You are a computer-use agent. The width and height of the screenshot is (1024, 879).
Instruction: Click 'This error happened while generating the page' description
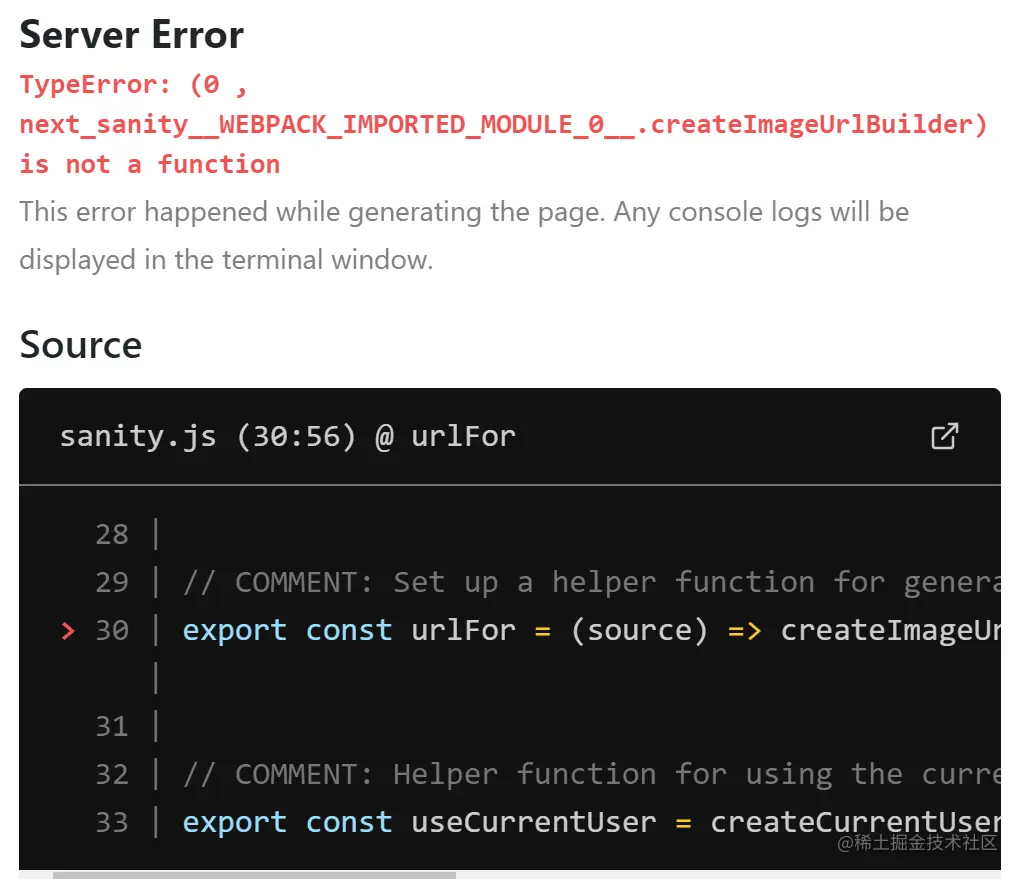464,235
